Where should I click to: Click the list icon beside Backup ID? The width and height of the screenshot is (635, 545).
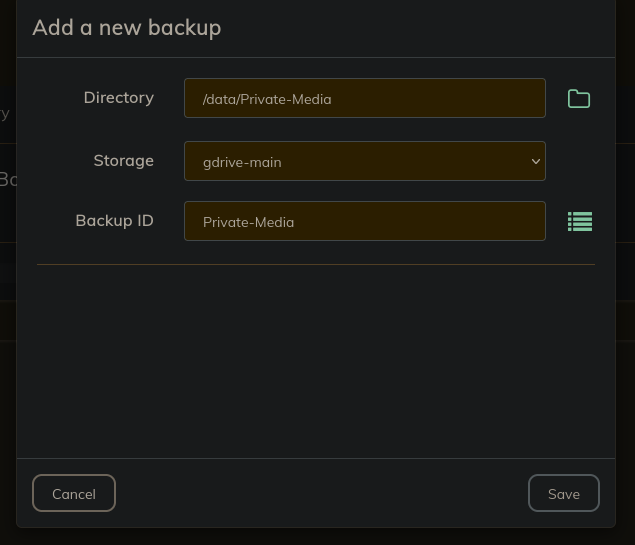coord(580,222)
